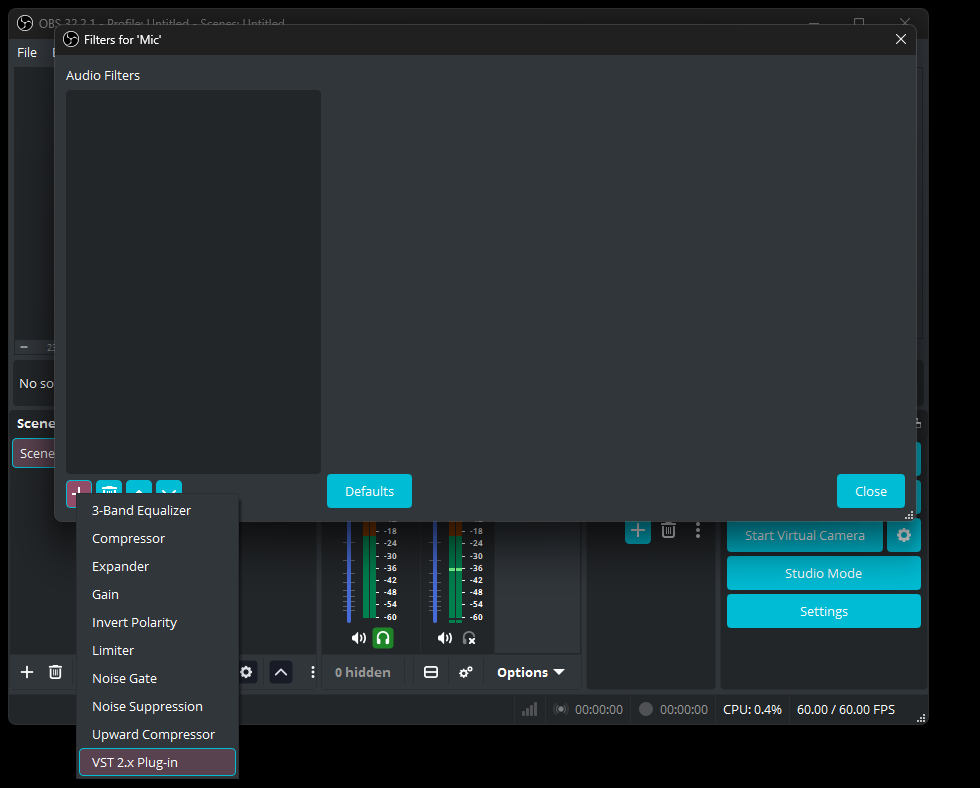Viewport: 980px width, 788px height.
Task: Click the OBS logo in the main title bar
Action: point(25,23)
